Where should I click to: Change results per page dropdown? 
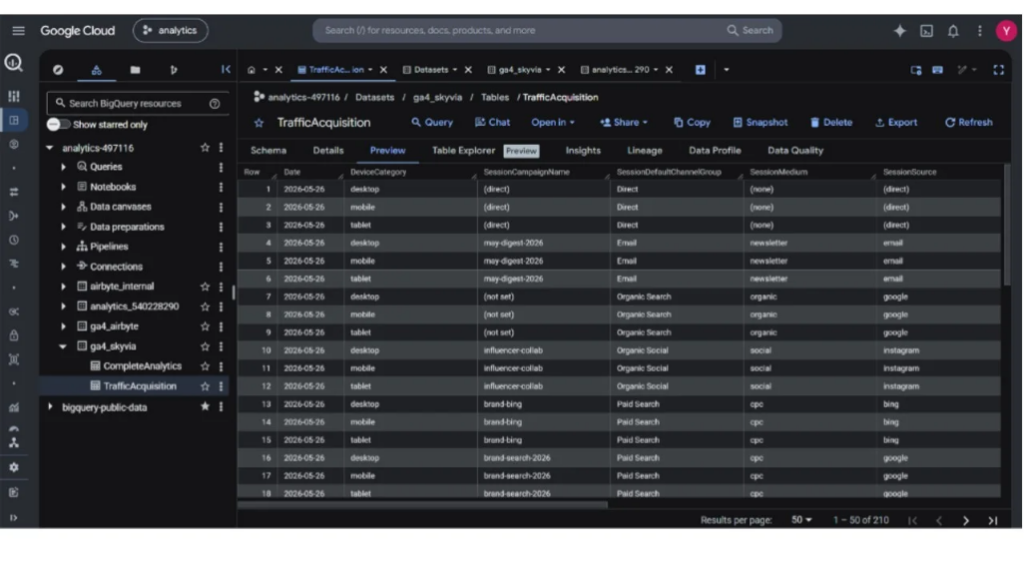pyautogui.click(x=801, y=520)
